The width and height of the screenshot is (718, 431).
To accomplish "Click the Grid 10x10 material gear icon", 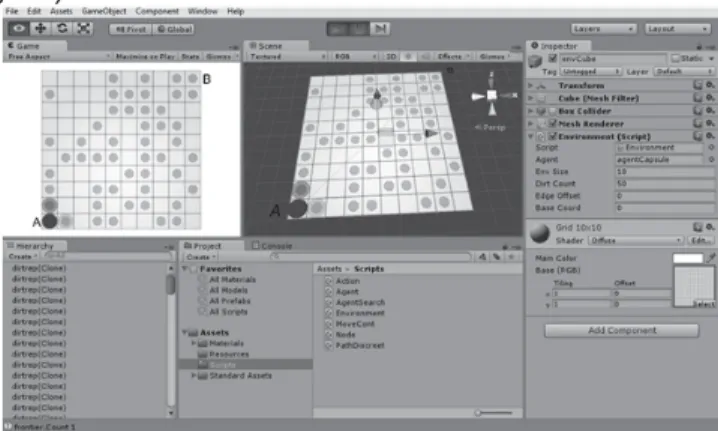I will pos(710,227).
